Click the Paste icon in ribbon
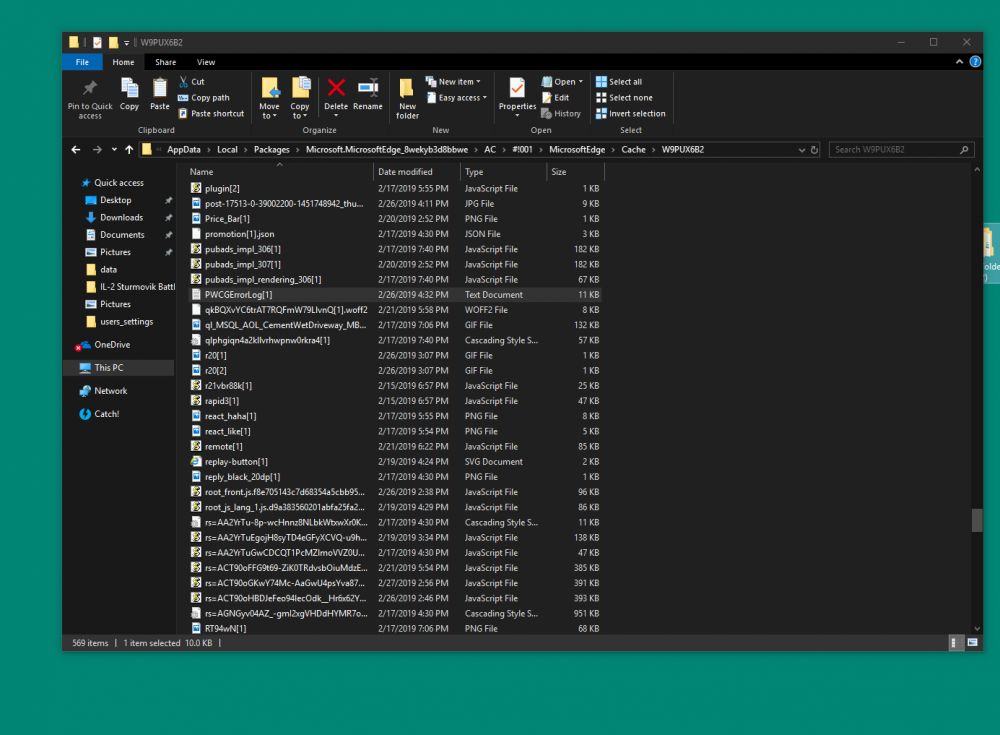Image resolution: width=1000 pixels, height=735 pixels. [160, 88]
